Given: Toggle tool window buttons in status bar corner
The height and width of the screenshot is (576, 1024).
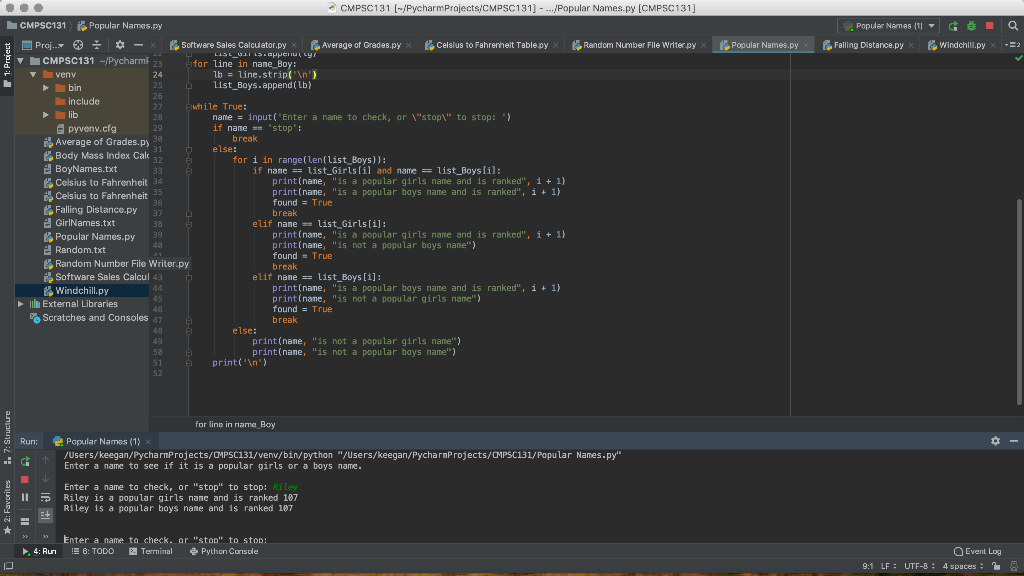Looking at the screenshot, I should point(8,566).
